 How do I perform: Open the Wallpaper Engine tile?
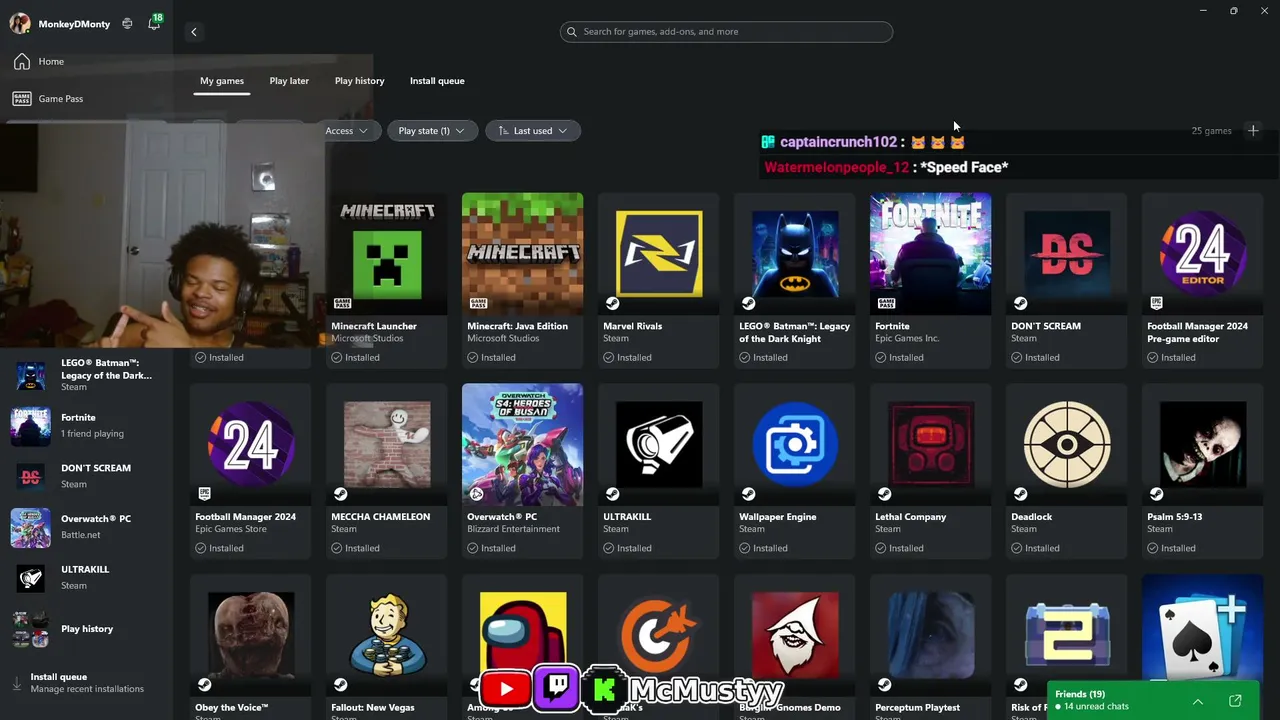click(x=795, y=471)
